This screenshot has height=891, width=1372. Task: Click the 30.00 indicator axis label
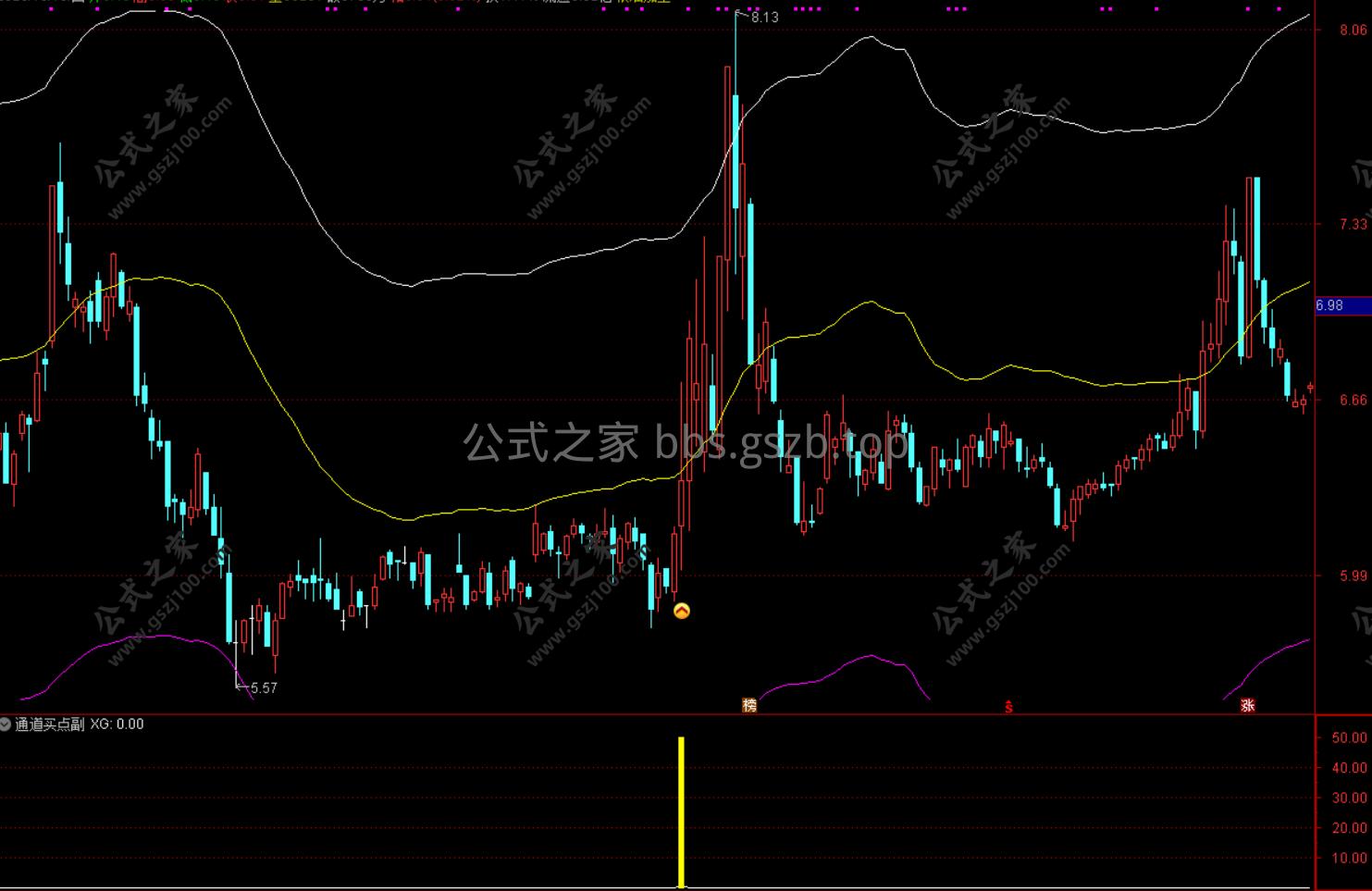point(1349,798)
